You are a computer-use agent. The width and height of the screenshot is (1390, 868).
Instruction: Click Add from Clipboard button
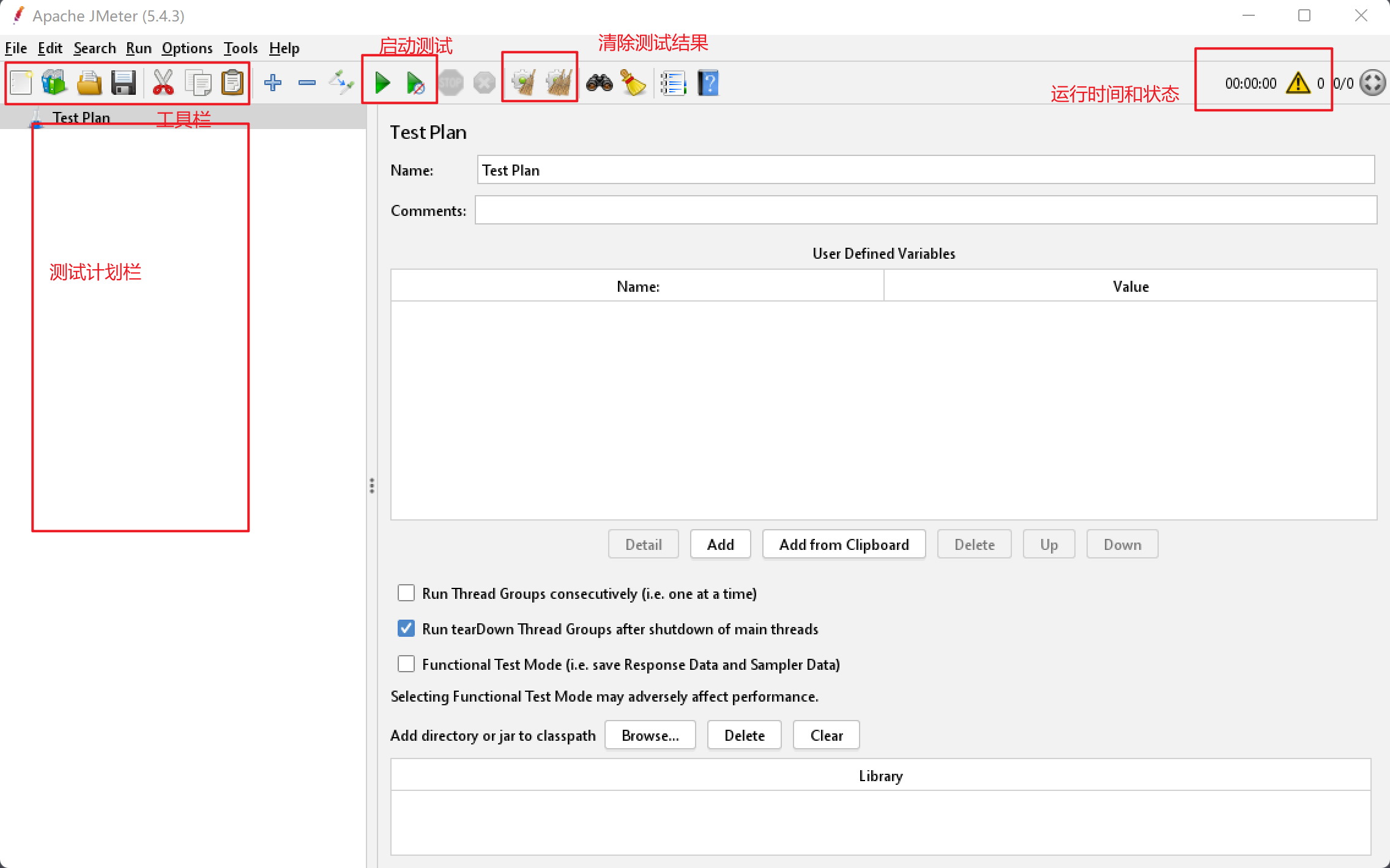844,544
